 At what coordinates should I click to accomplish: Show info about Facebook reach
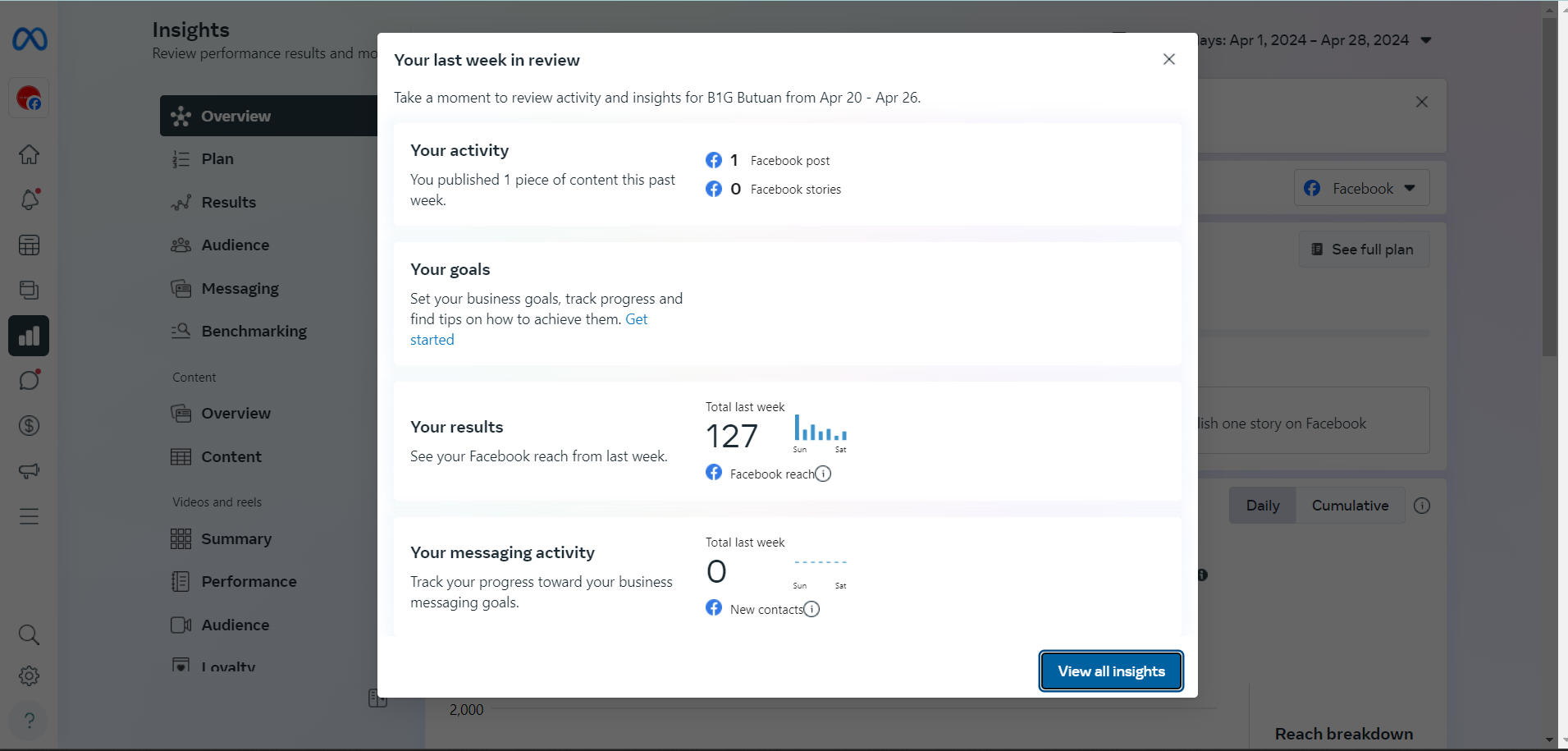(x=823, y=474)
